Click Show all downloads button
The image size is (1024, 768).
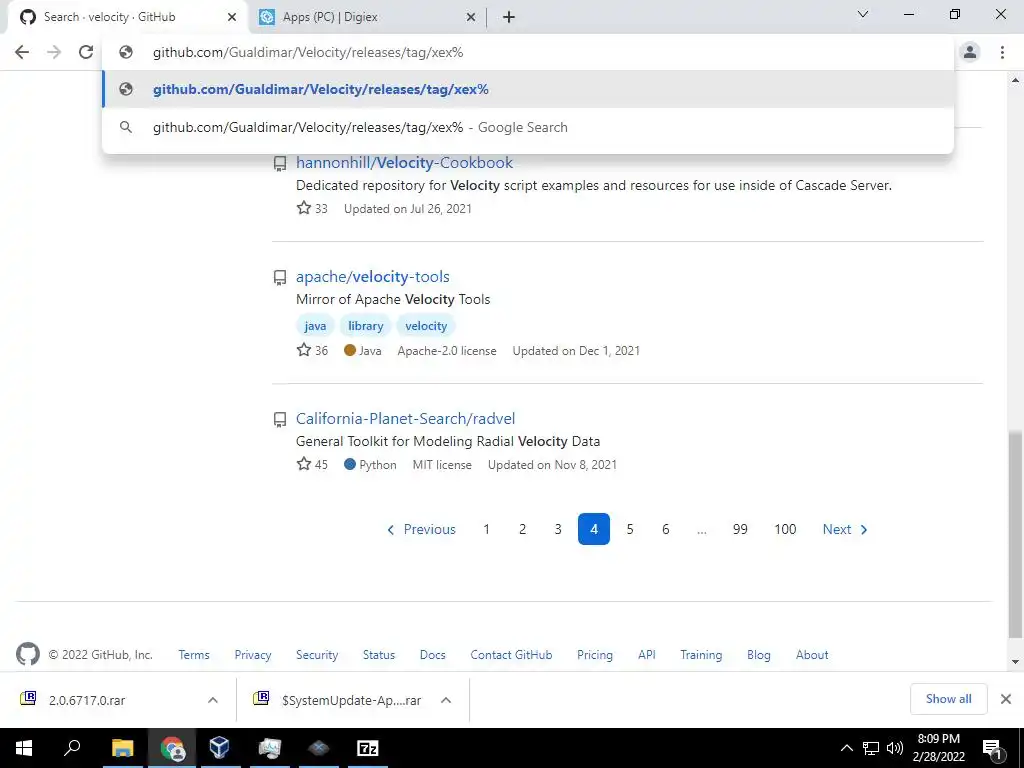[x=948, y=699]
